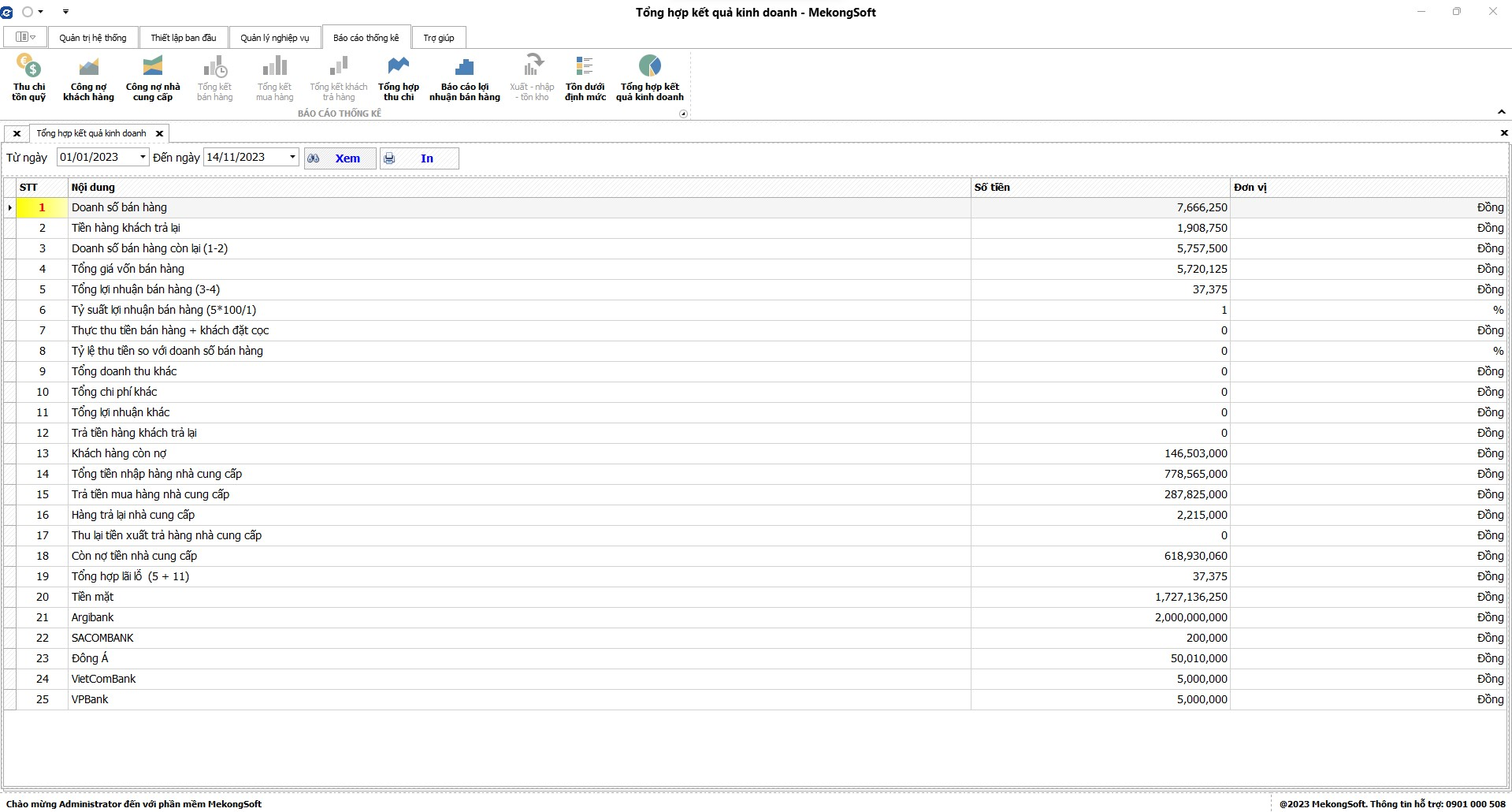Click the amount 1,727,136,250
Screen dimensions: 1512x812
tap(1191, 597)
